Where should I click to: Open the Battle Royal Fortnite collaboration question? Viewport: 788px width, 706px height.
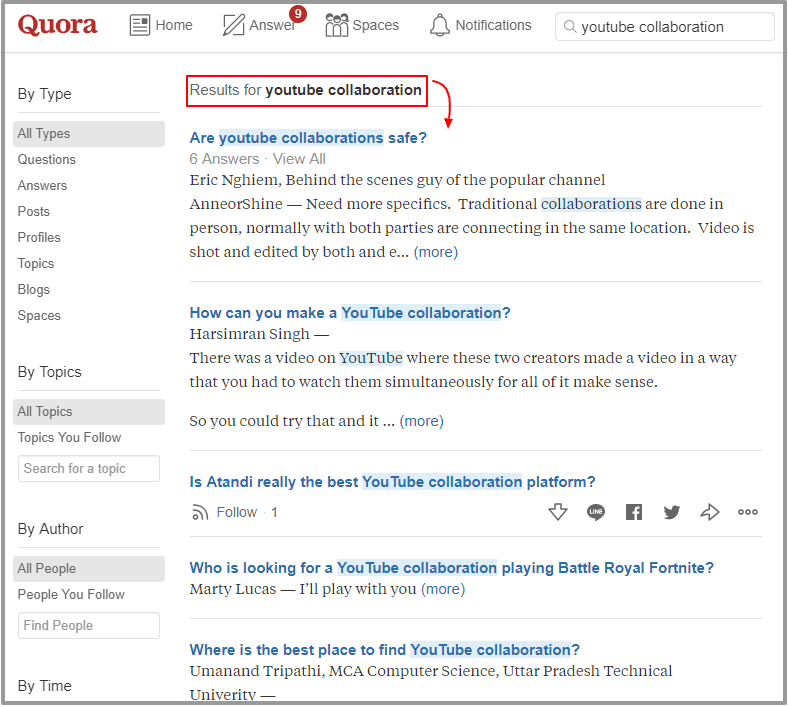pos(451,568)
